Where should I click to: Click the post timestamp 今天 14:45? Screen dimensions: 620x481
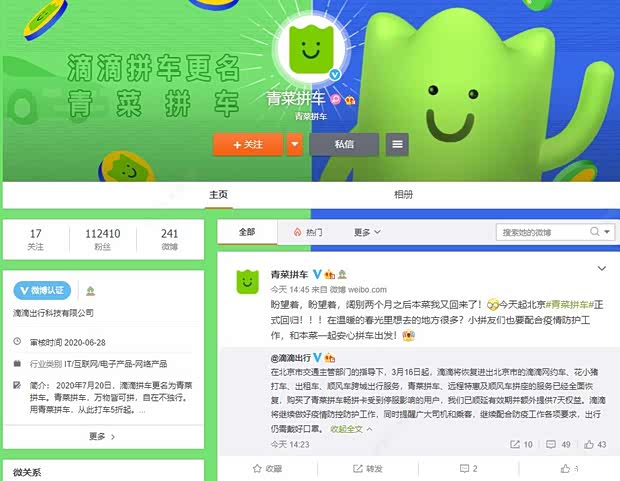point(290,290)
